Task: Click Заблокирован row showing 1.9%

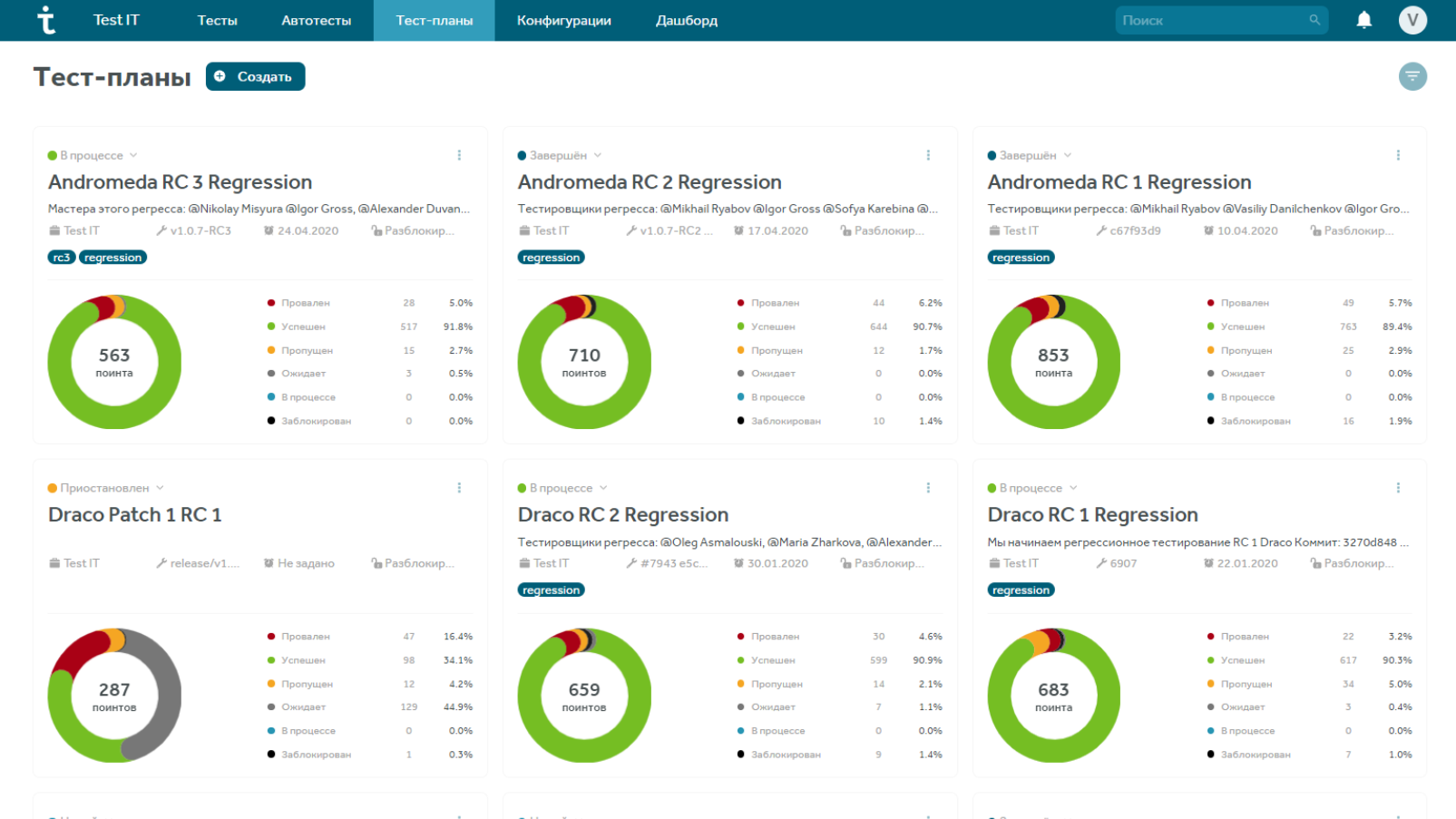Action: [1310, 421]
